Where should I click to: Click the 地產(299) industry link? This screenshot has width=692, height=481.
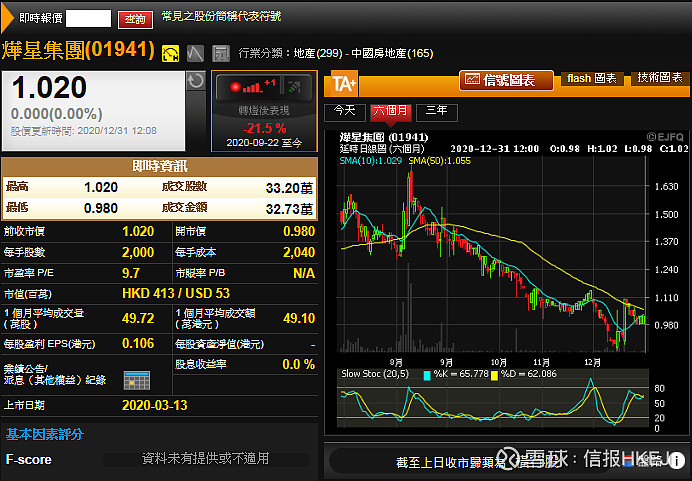pyautogui.click(x=318, y=53)
